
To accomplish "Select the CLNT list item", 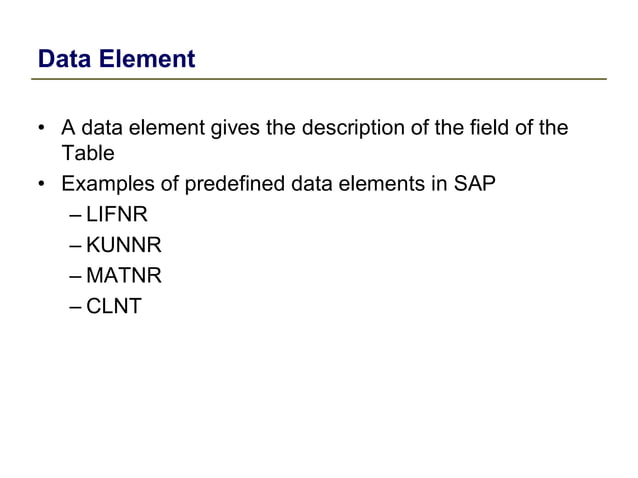I will point(113,306).
